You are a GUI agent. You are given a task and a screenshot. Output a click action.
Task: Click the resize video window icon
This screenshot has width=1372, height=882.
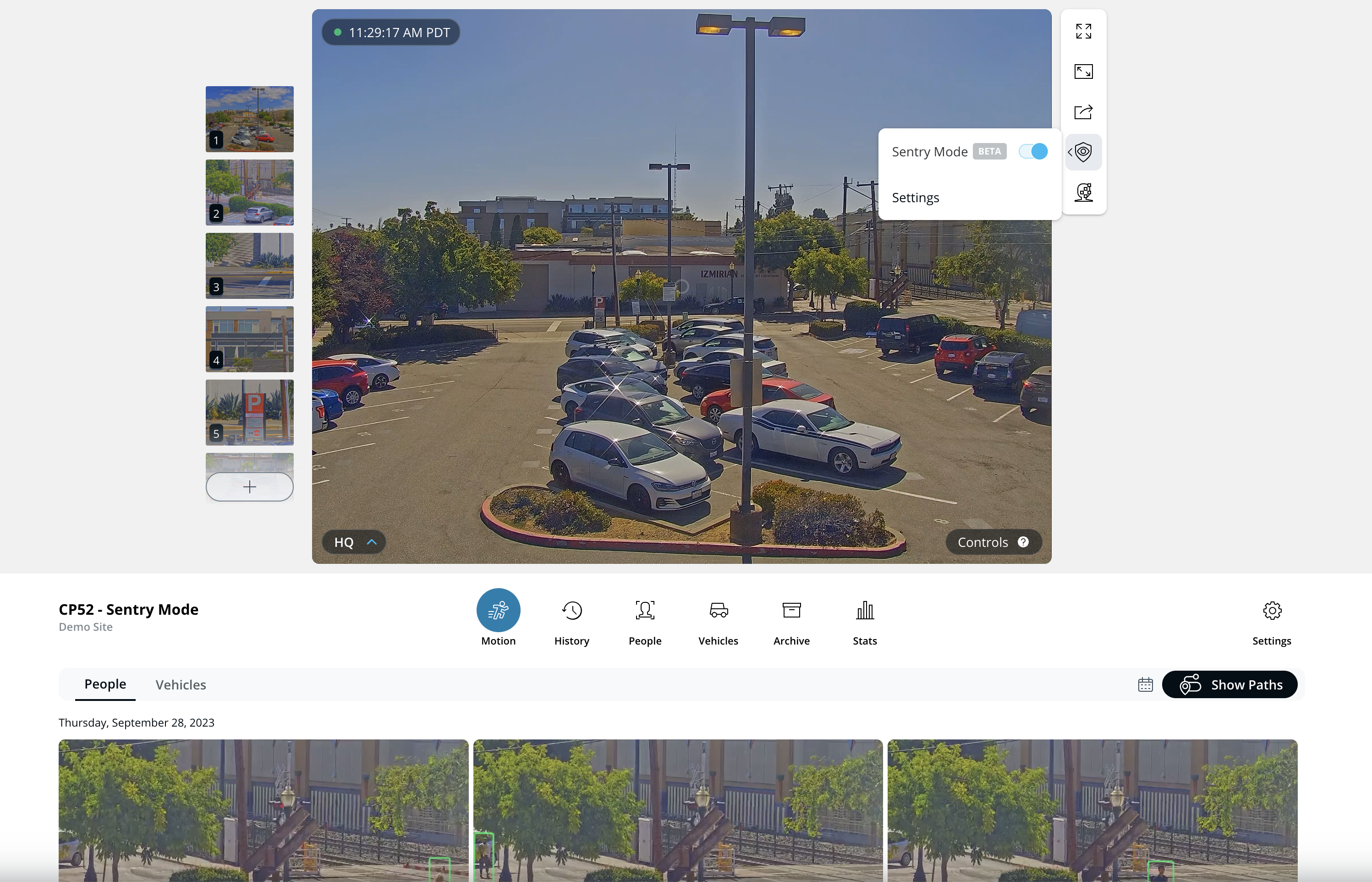pos(1083,72)
